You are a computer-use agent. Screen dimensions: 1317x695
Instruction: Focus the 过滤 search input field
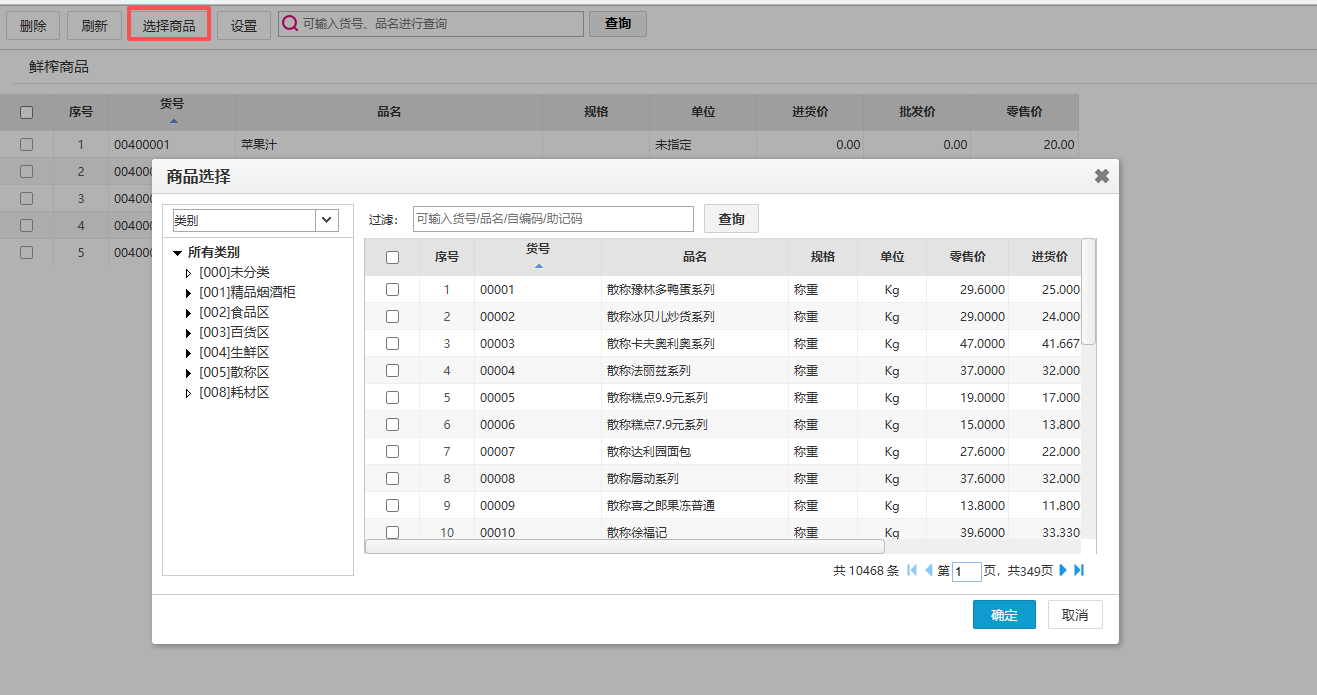point(552,219)
